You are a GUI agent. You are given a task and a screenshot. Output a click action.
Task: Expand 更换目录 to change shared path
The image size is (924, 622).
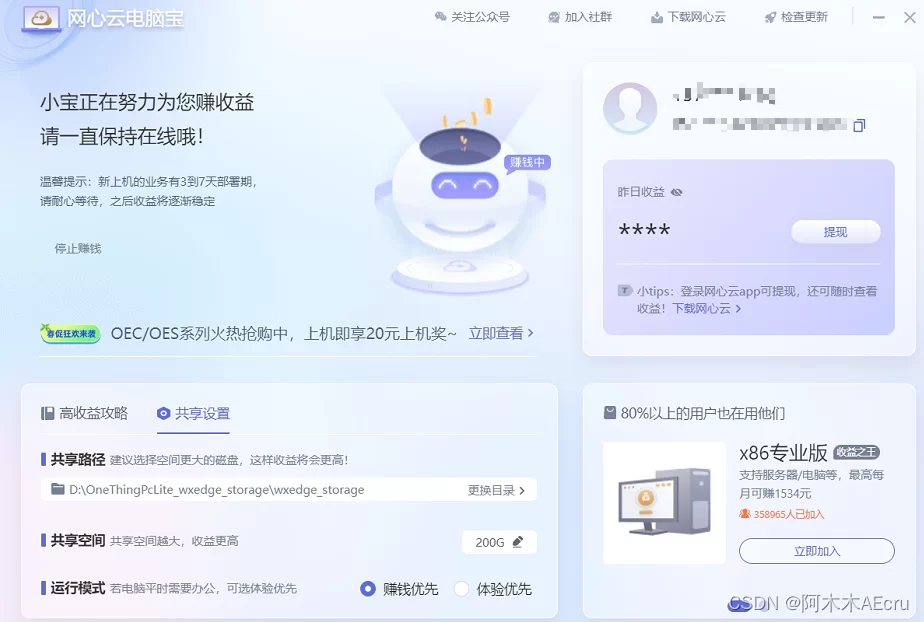coord(496,490)
